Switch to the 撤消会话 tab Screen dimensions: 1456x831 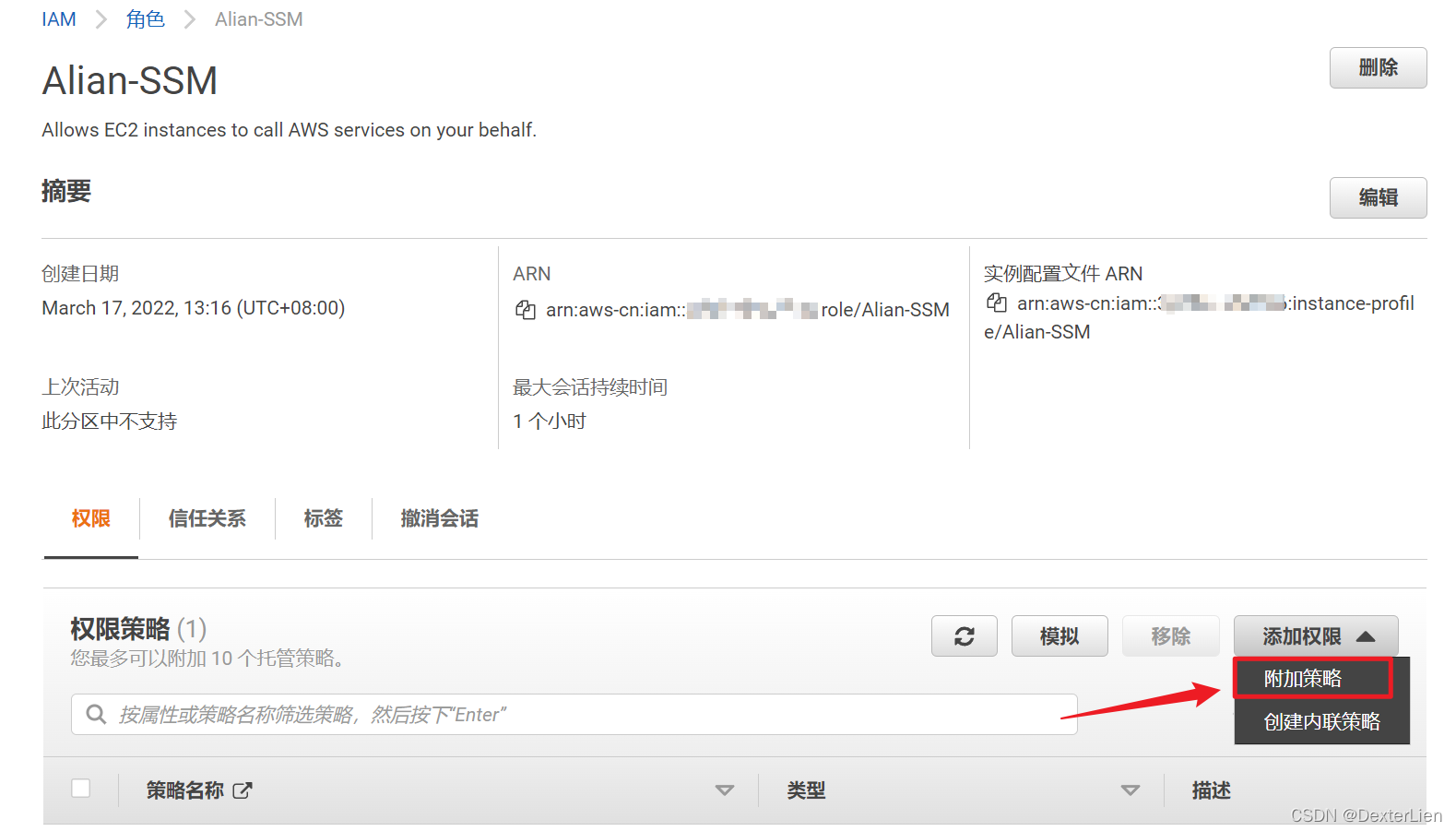[x=440, y=519]
